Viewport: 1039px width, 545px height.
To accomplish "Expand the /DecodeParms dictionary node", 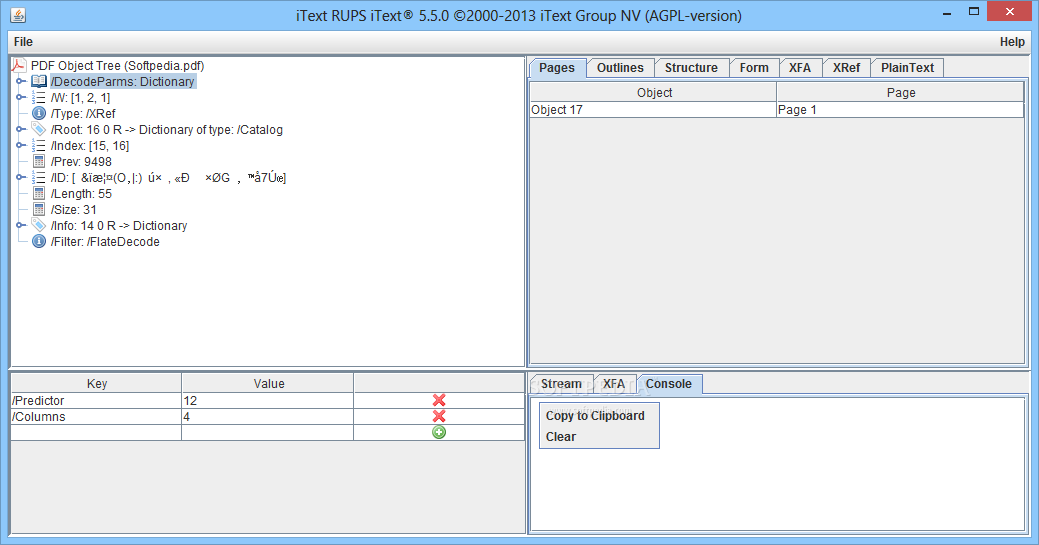I will point(21,81).
